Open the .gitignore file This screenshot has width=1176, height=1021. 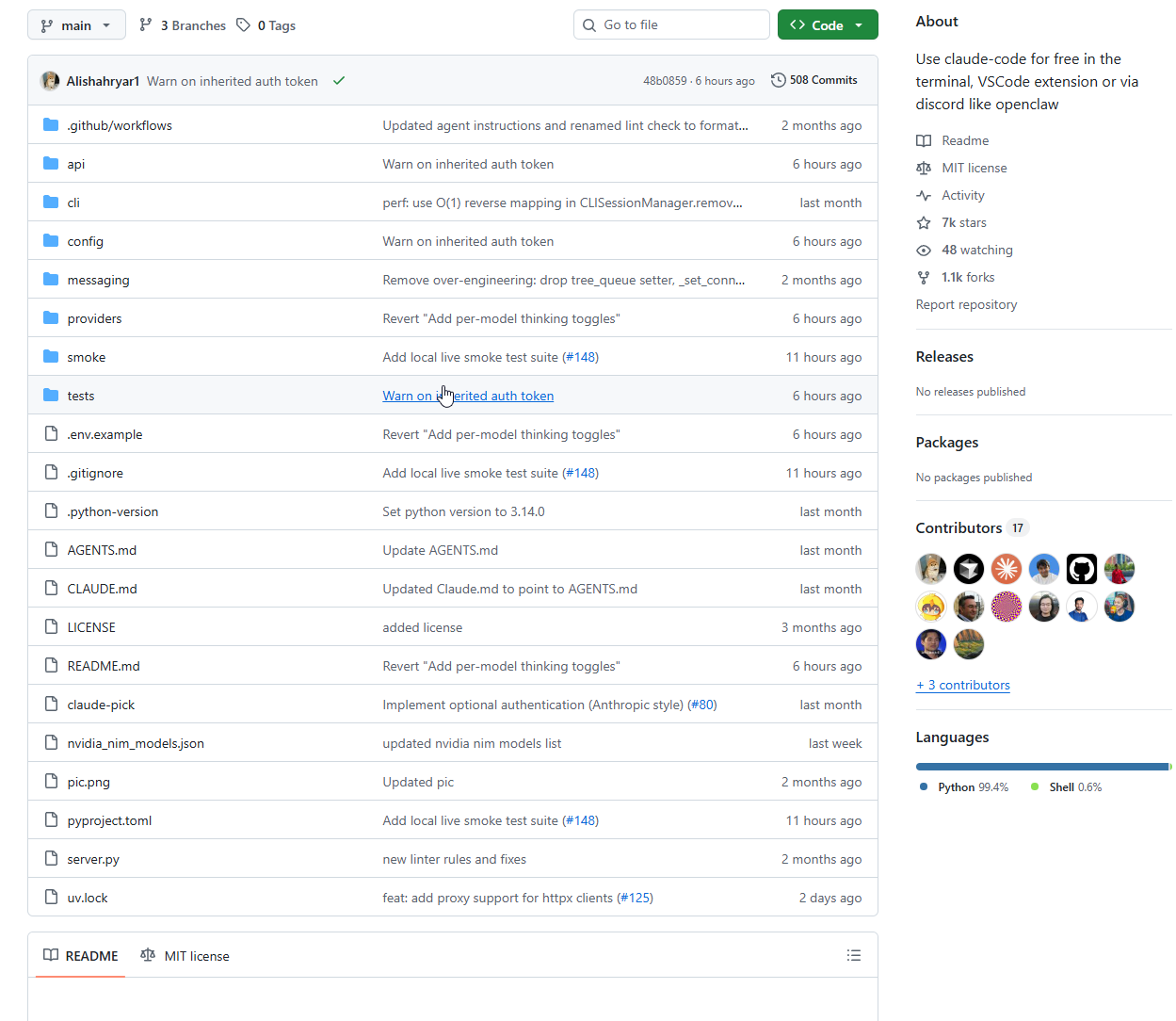pos(95,473)
